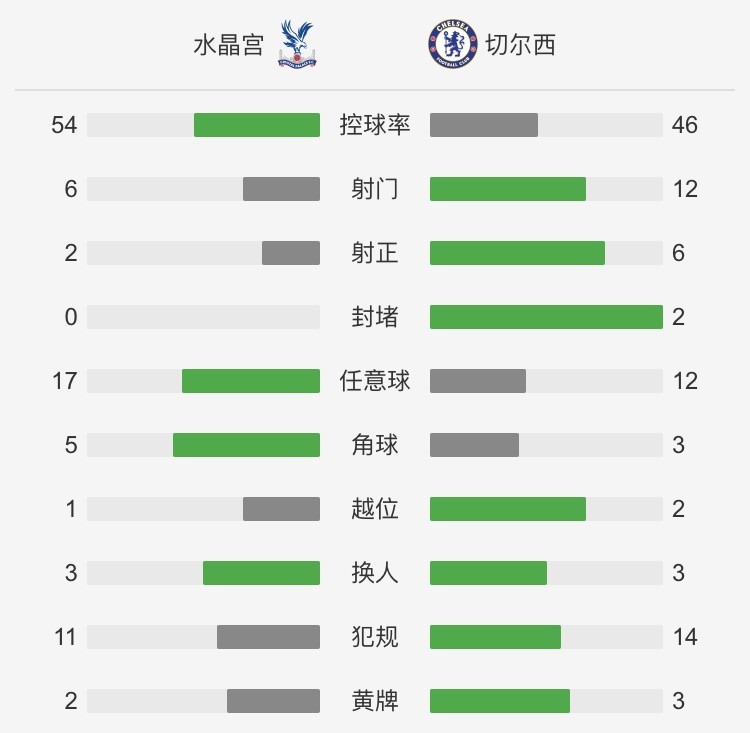Select the 射正 shots on target label

click(375, 253)
